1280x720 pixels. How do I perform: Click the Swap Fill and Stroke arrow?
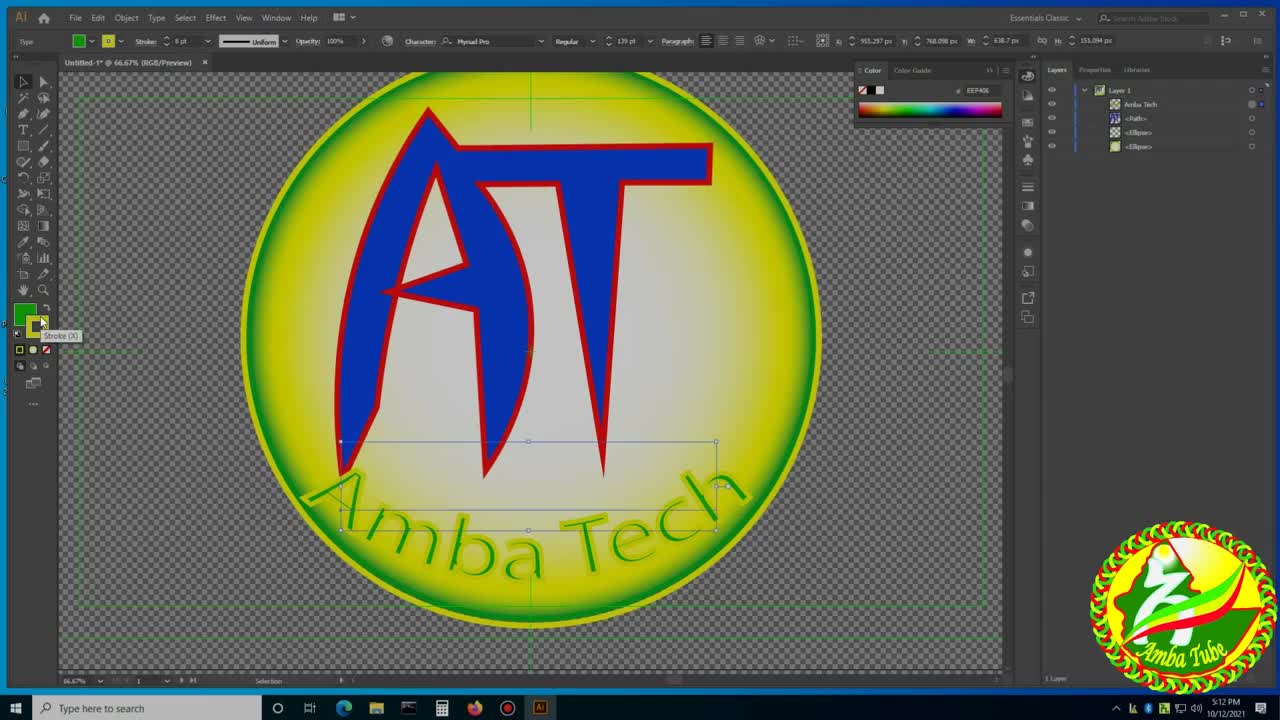click(x=44, y=308)
